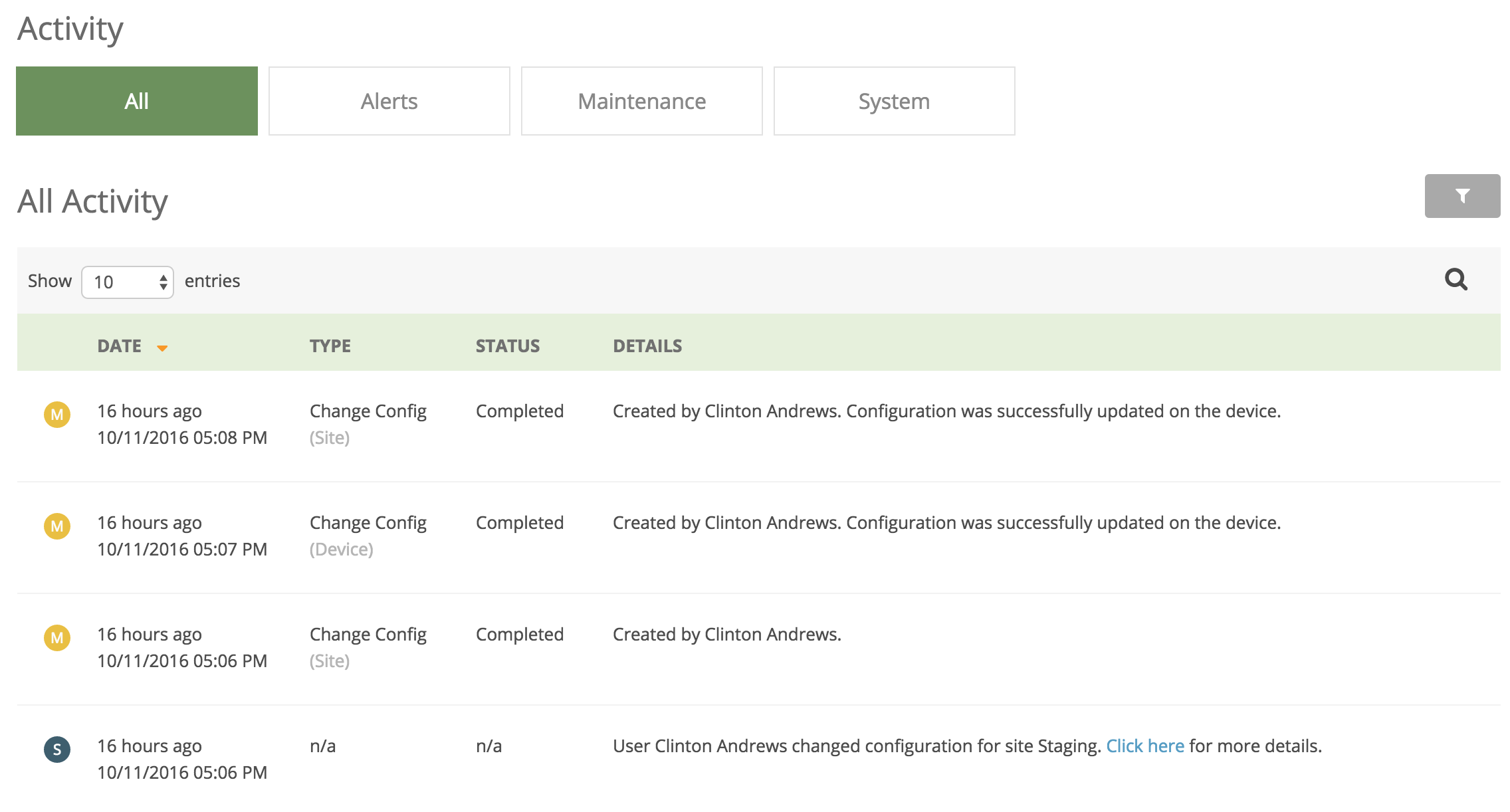Sort by Type column header
The height and width of the screenshot is (812, 1510).
pyautogui.click(x=330, y=346)
